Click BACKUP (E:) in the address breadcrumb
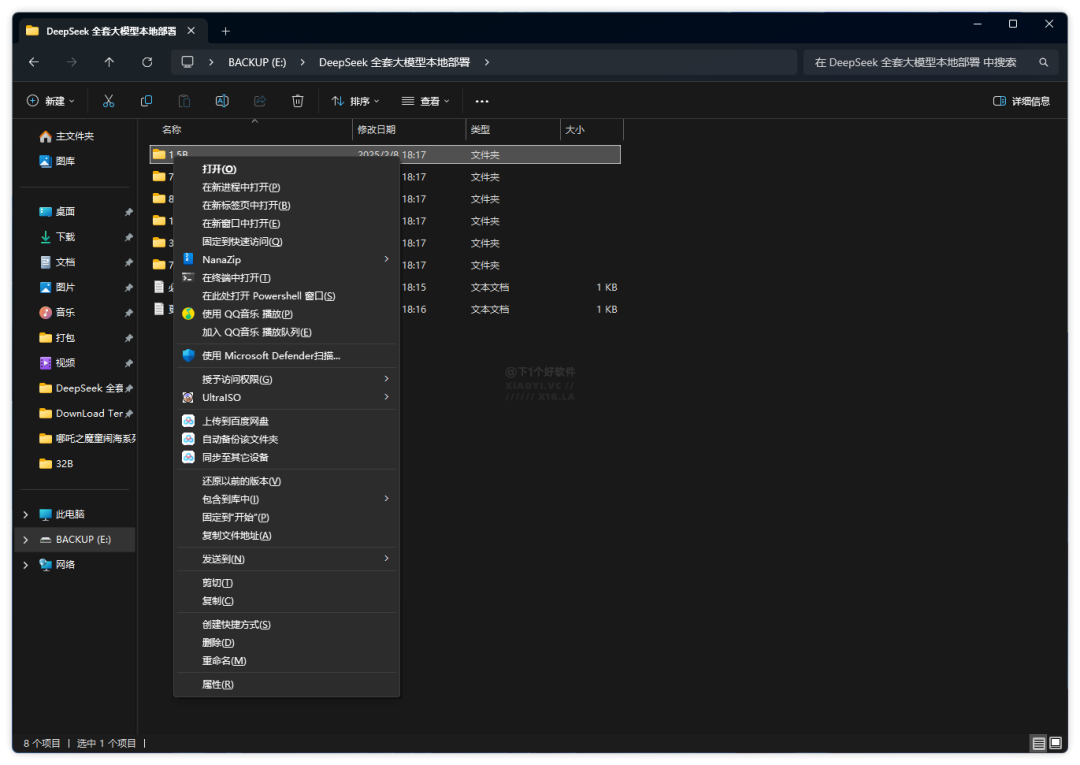 (257, 62)
